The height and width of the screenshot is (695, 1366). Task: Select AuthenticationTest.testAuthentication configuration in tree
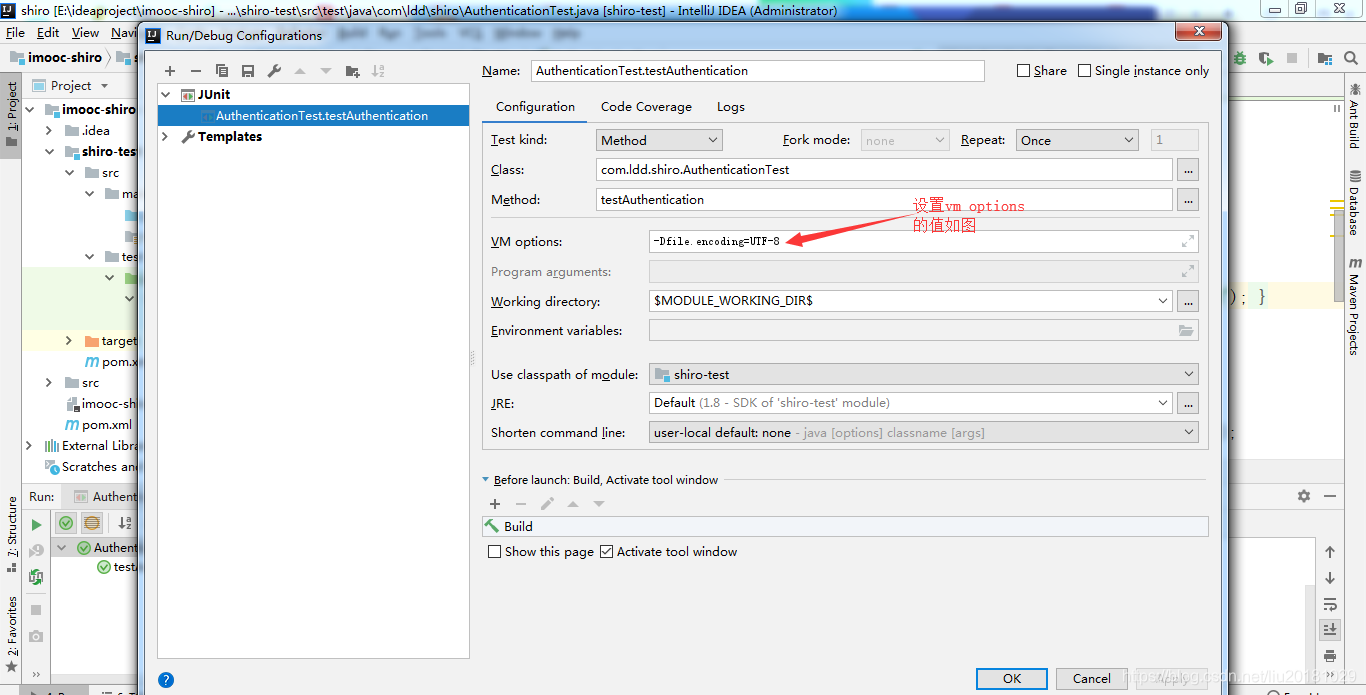tap(313, 116)
